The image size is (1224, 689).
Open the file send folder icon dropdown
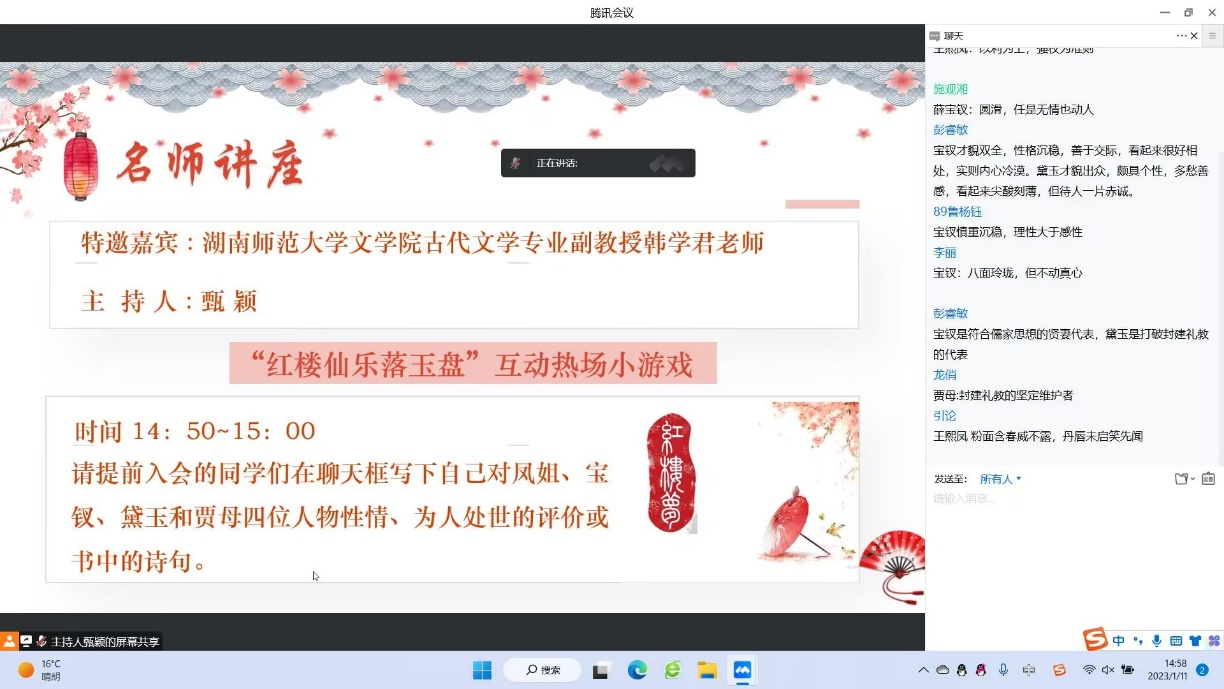1184,479
